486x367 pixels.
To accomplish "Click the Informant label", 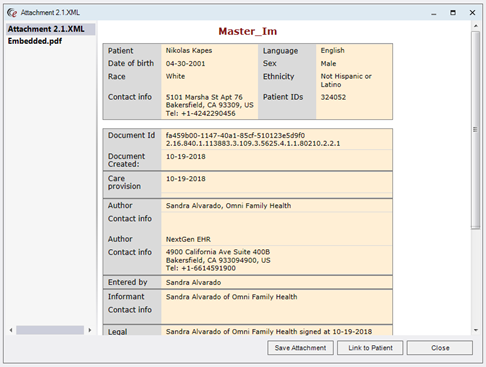I will [x=126, y=296].
